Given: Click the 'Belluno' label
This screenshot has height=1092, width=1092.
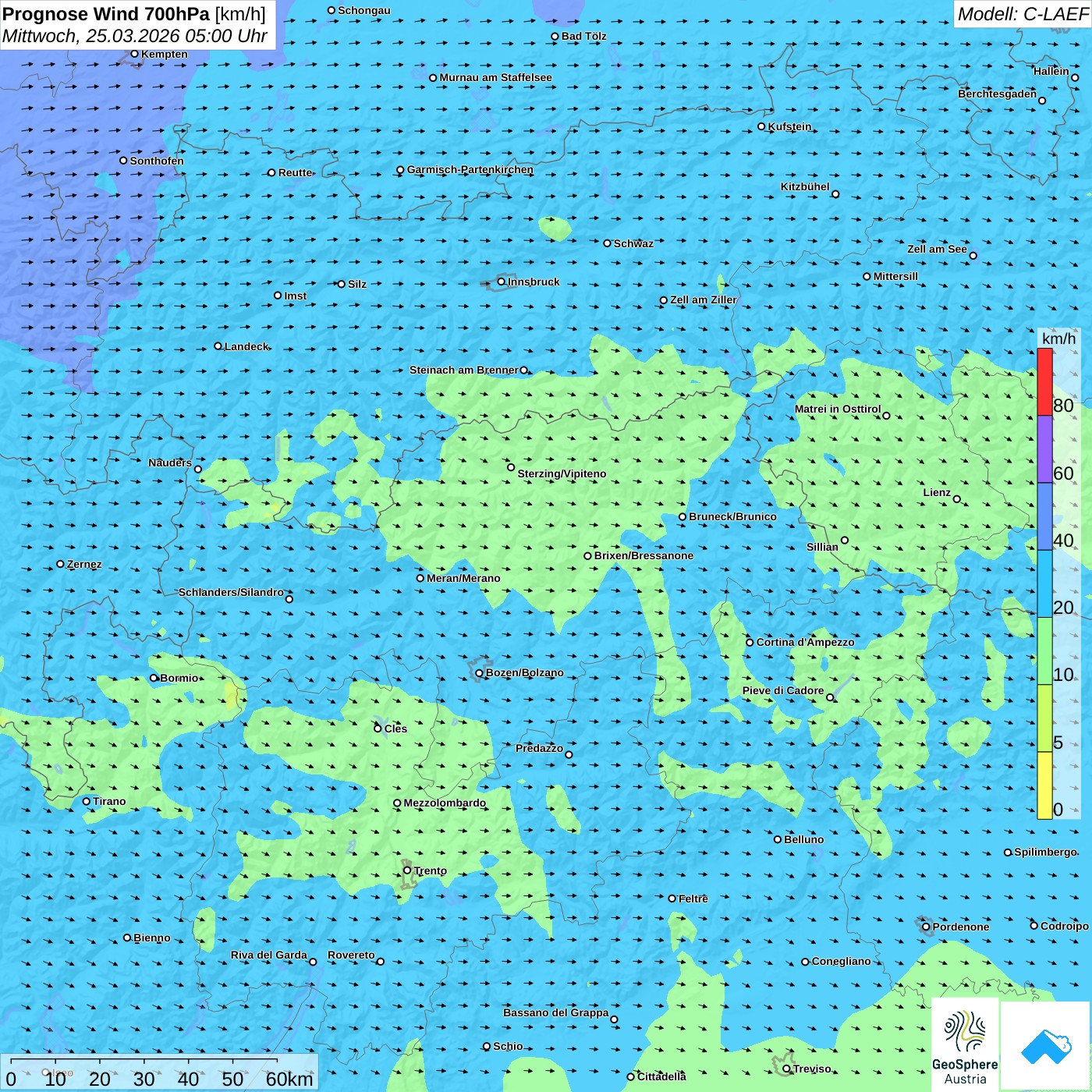Looking at the screenshot, I should point(803,839).
